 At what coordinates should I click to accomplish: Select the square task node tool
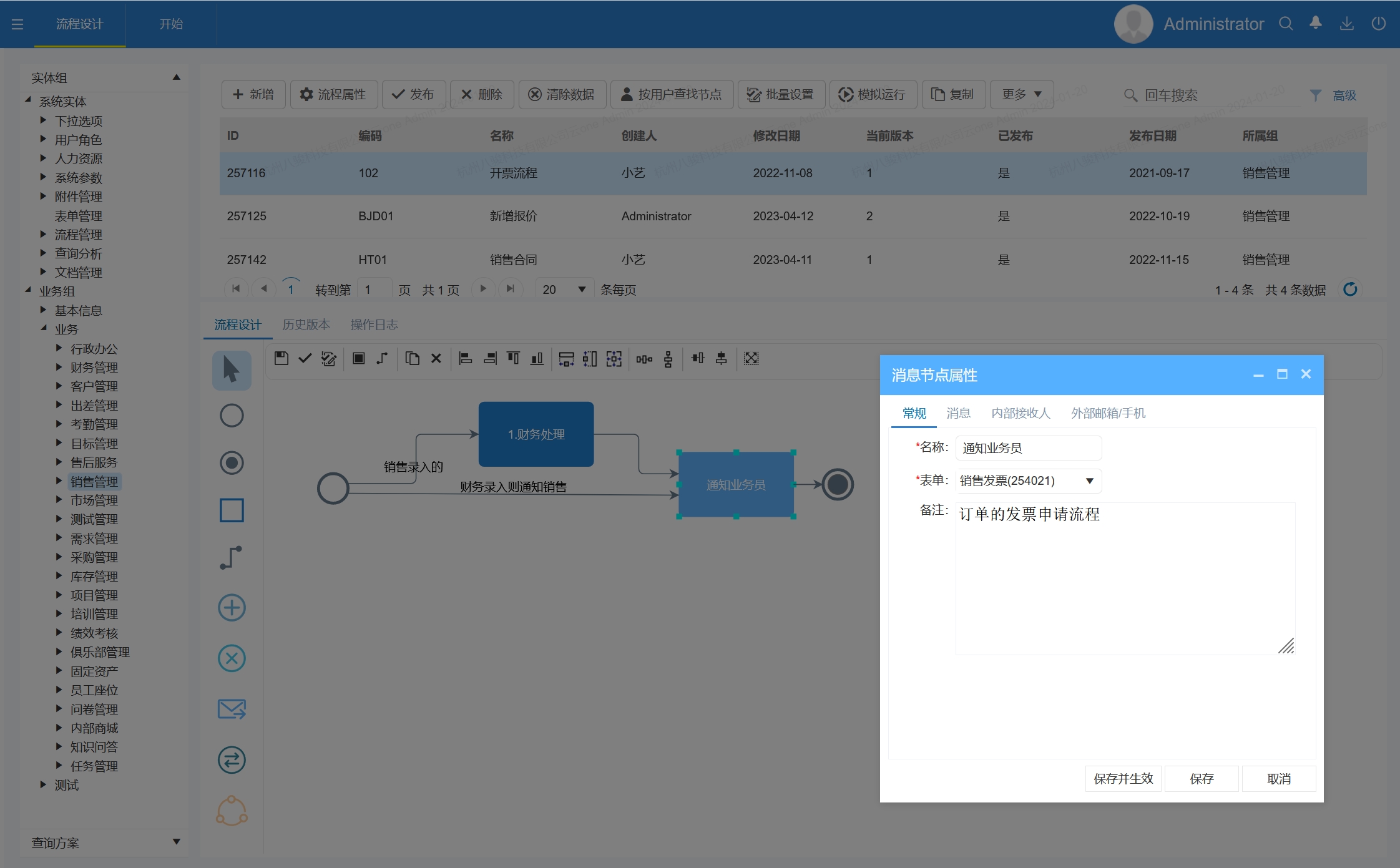(x=232, y=510)
